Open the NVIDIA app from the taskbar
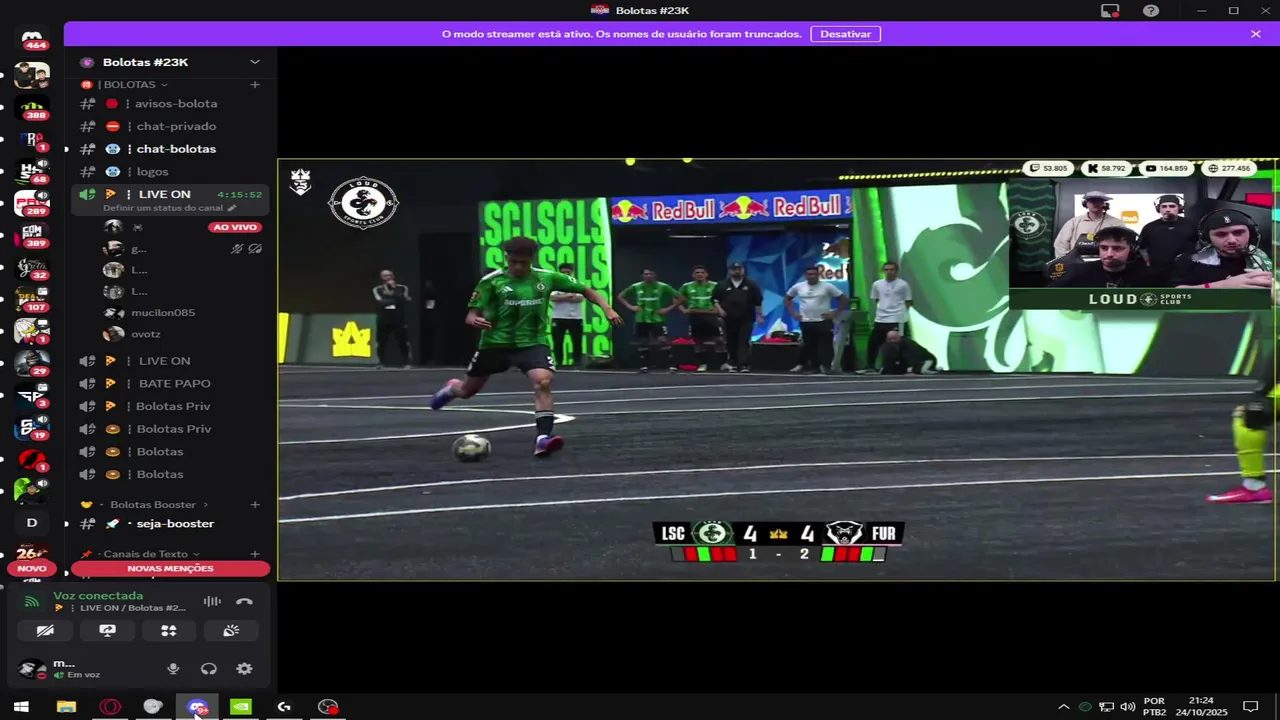 click(241, 707)
